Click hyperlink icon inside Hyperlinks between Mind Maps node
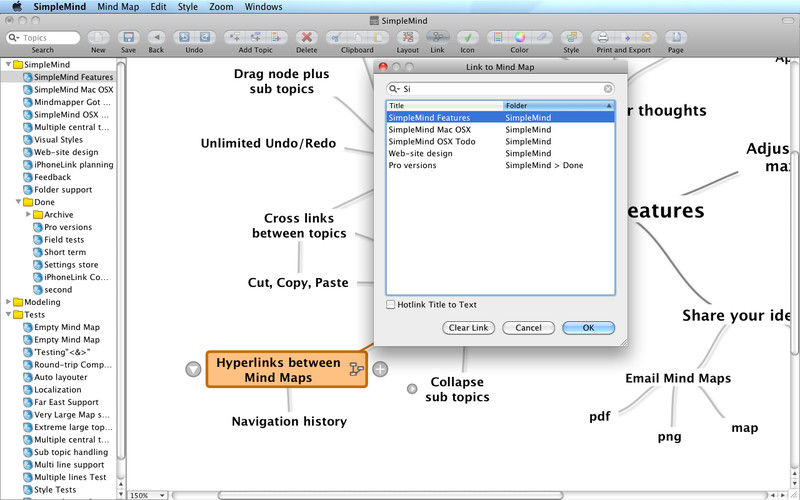800x500 pixels. [356, 369]
